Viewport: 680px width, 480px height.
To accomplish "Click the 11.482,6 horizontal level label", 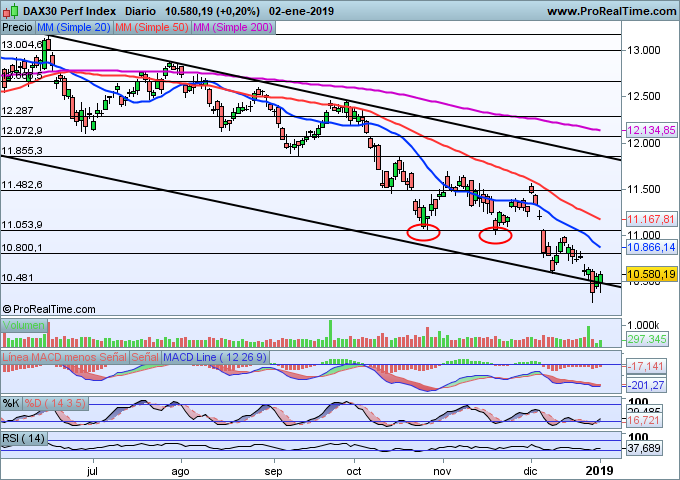I will click(22, 185).
